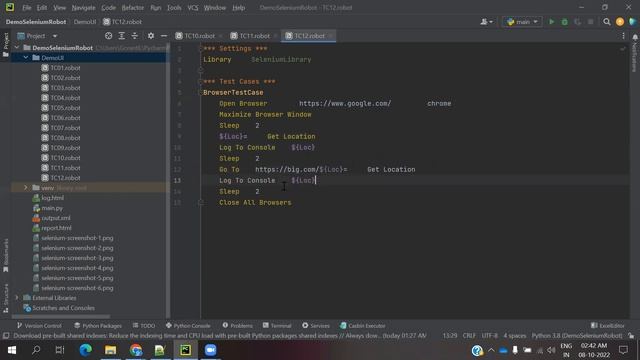This screenshot has height=360, width=640.
Task: Open Python Packages tool window
Action: (x=98, y=326)
